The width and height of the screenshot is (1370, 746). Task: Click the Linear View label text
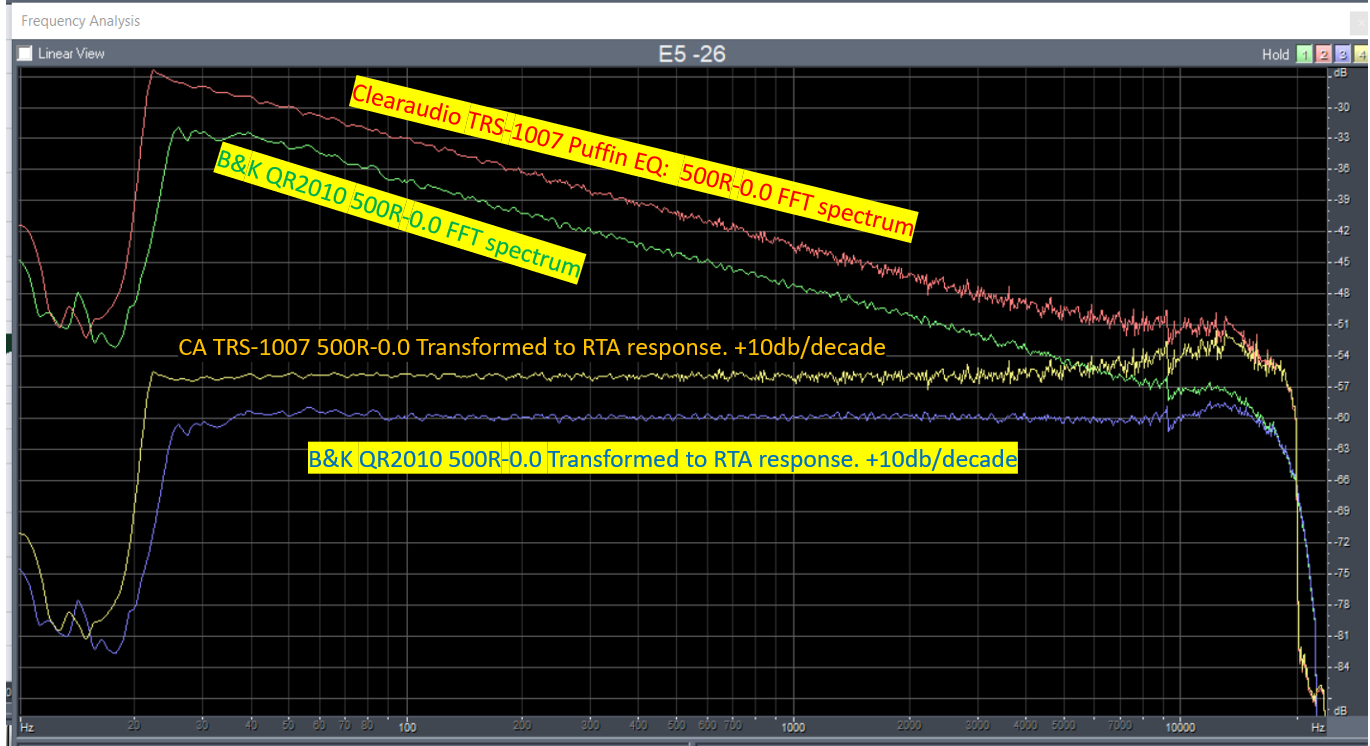pos(71,54)
